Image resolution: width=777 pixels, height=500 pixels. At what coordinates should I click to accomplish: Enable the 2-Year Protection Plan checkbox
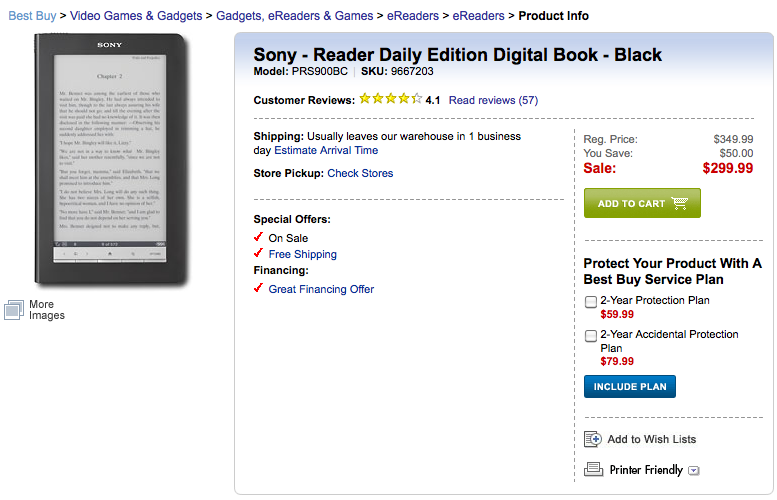click(x=591, y=301)
